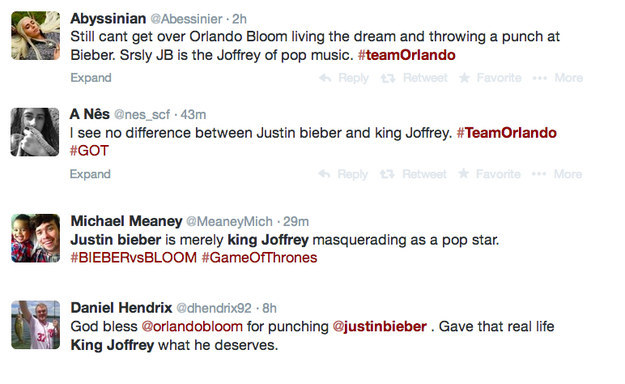Reply to A Nês's tweet
The height and width of the screenshot is (384, 625).
[x=343, y=174]
